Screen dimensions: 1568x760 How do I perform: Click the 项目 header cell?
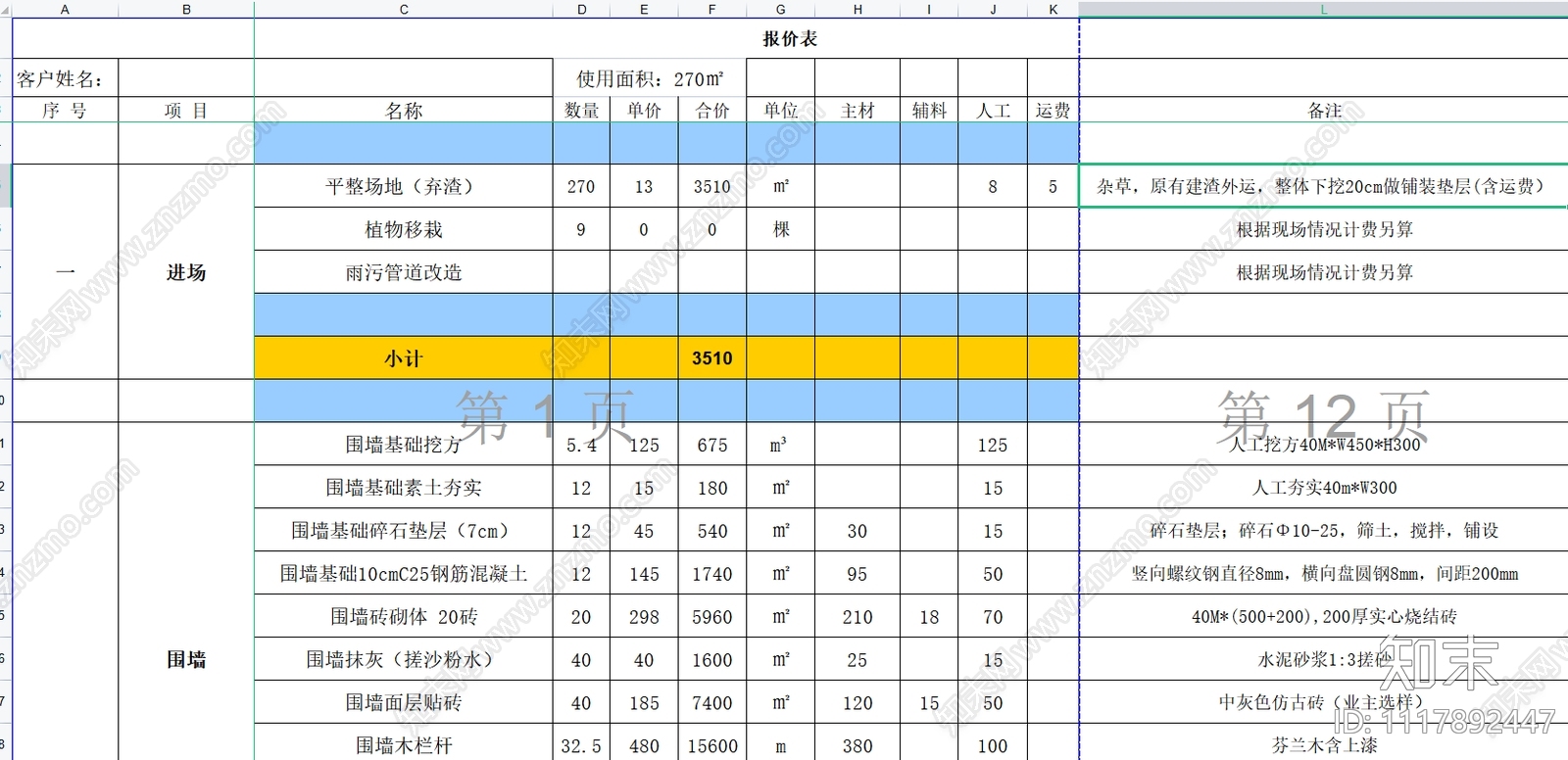186,110
